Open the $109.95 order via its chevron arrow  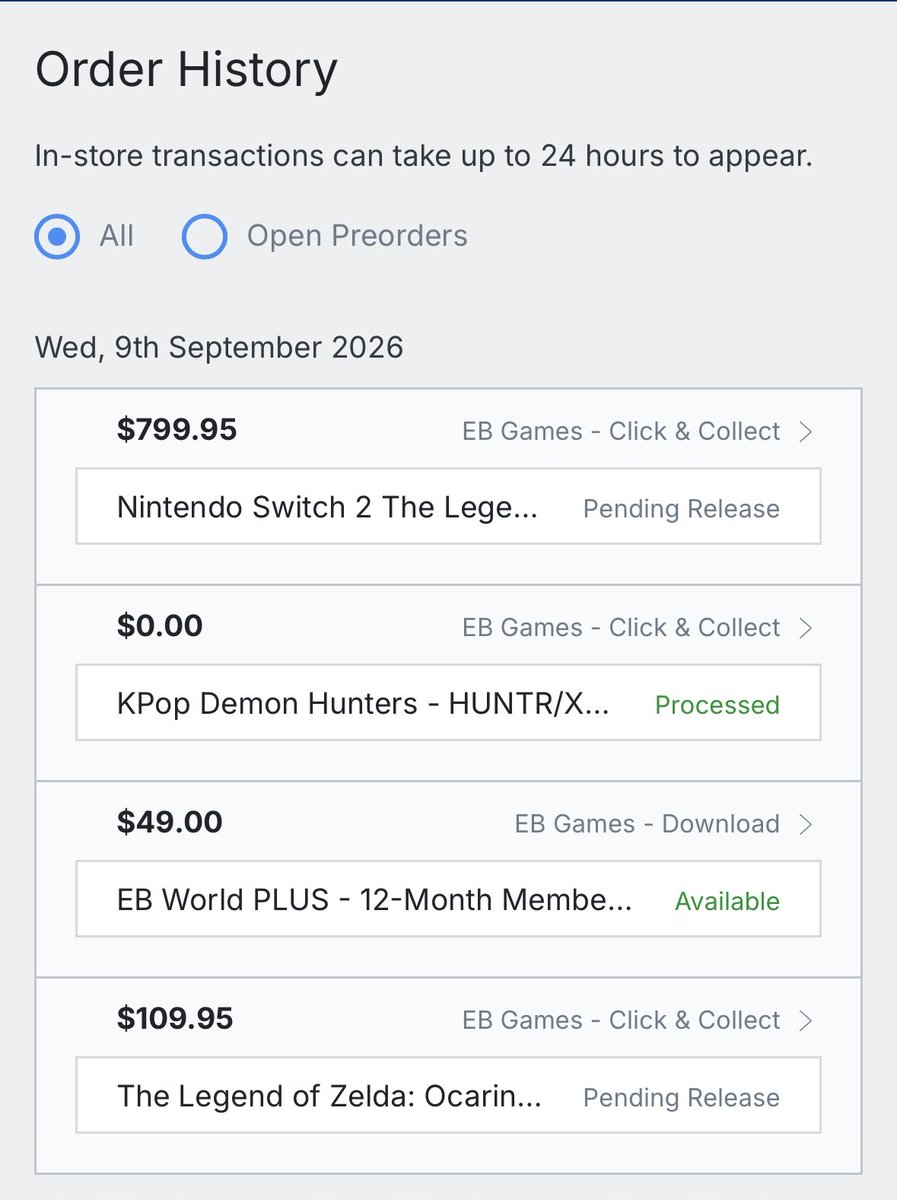tap(806, 1020)
